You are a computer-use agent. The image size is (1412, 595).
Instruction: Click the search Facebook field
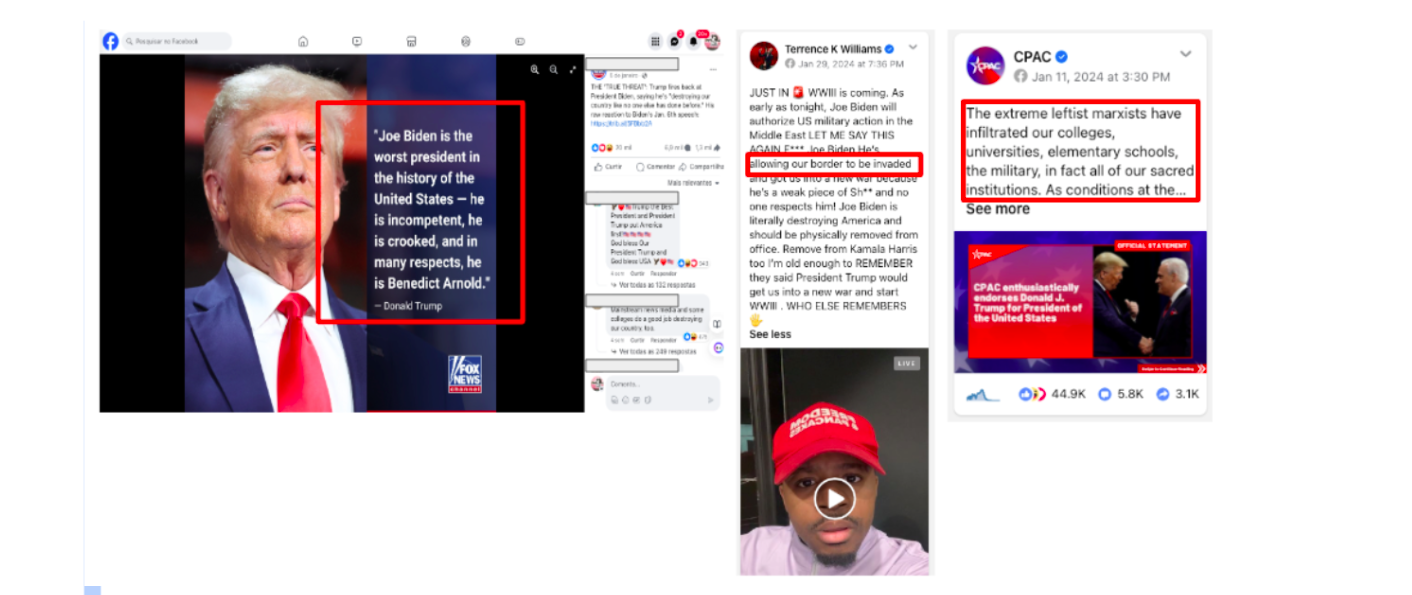(x=177, y=41)
